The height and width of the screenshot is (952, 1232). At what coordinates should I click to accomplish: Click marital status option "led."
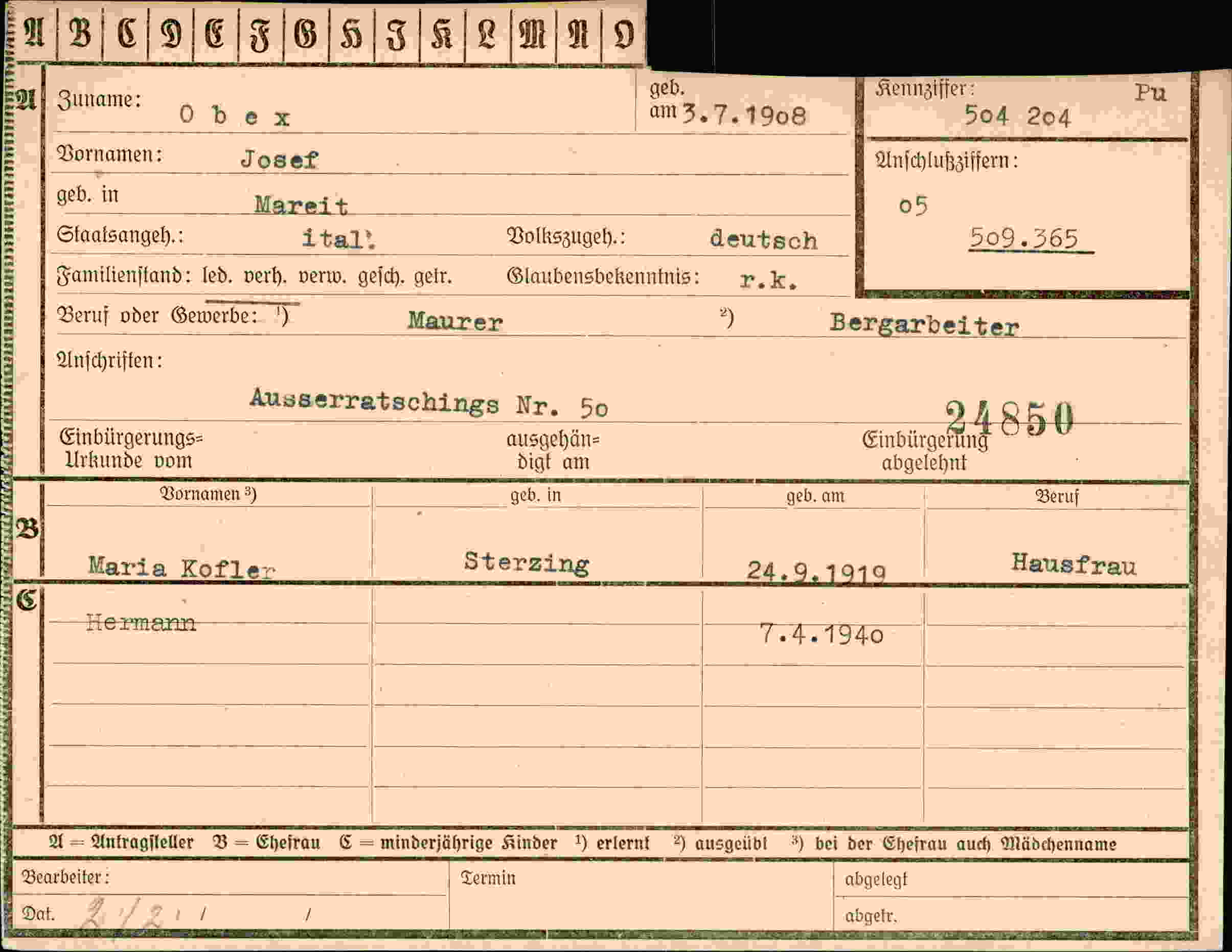tap(217, 277)
